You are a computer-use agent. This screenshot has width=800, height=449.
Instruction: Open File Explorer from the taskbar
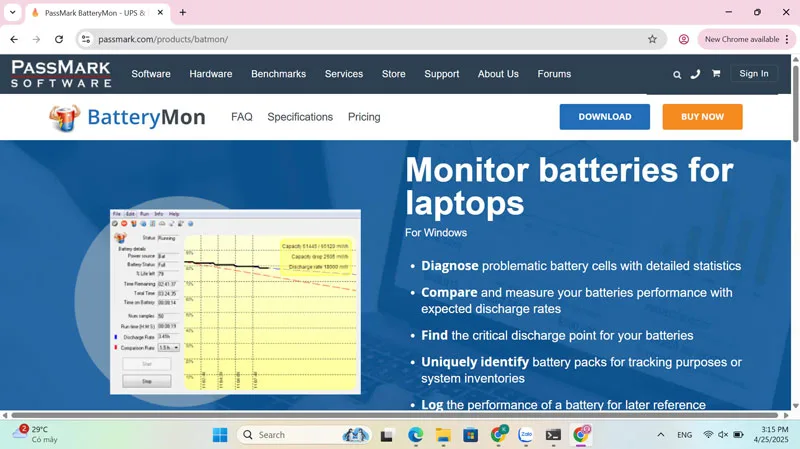(x=443, y=435)
